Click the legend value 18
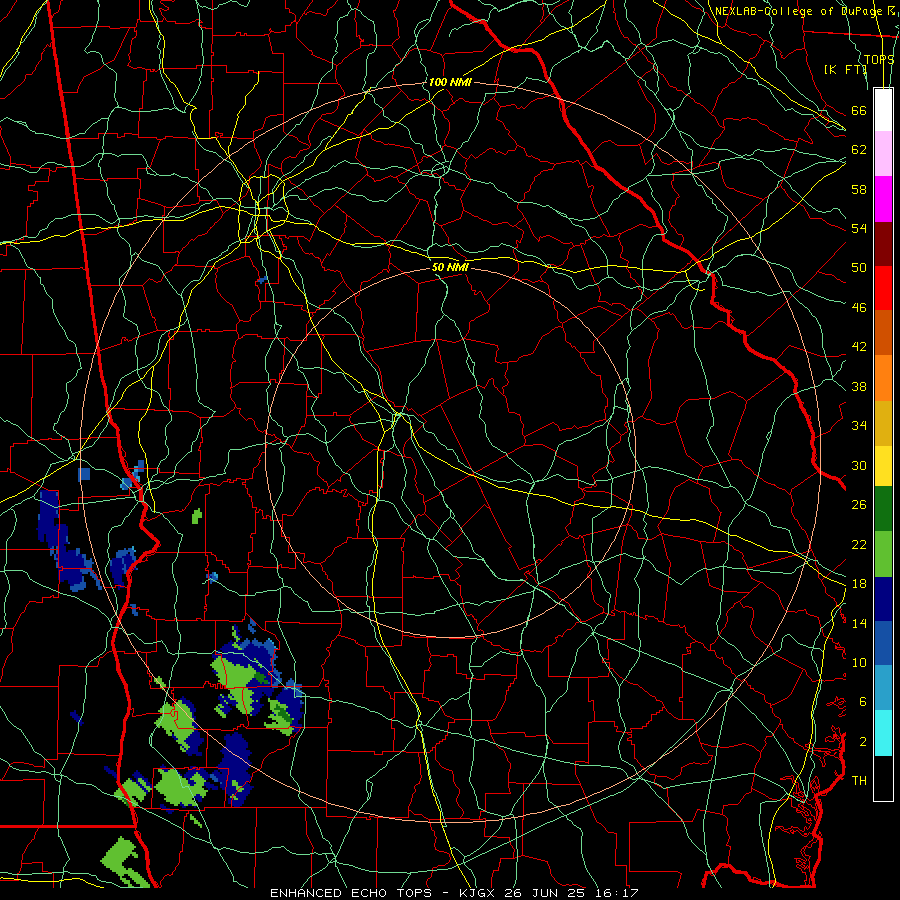The image size is (900, 900). coord(859,584)
